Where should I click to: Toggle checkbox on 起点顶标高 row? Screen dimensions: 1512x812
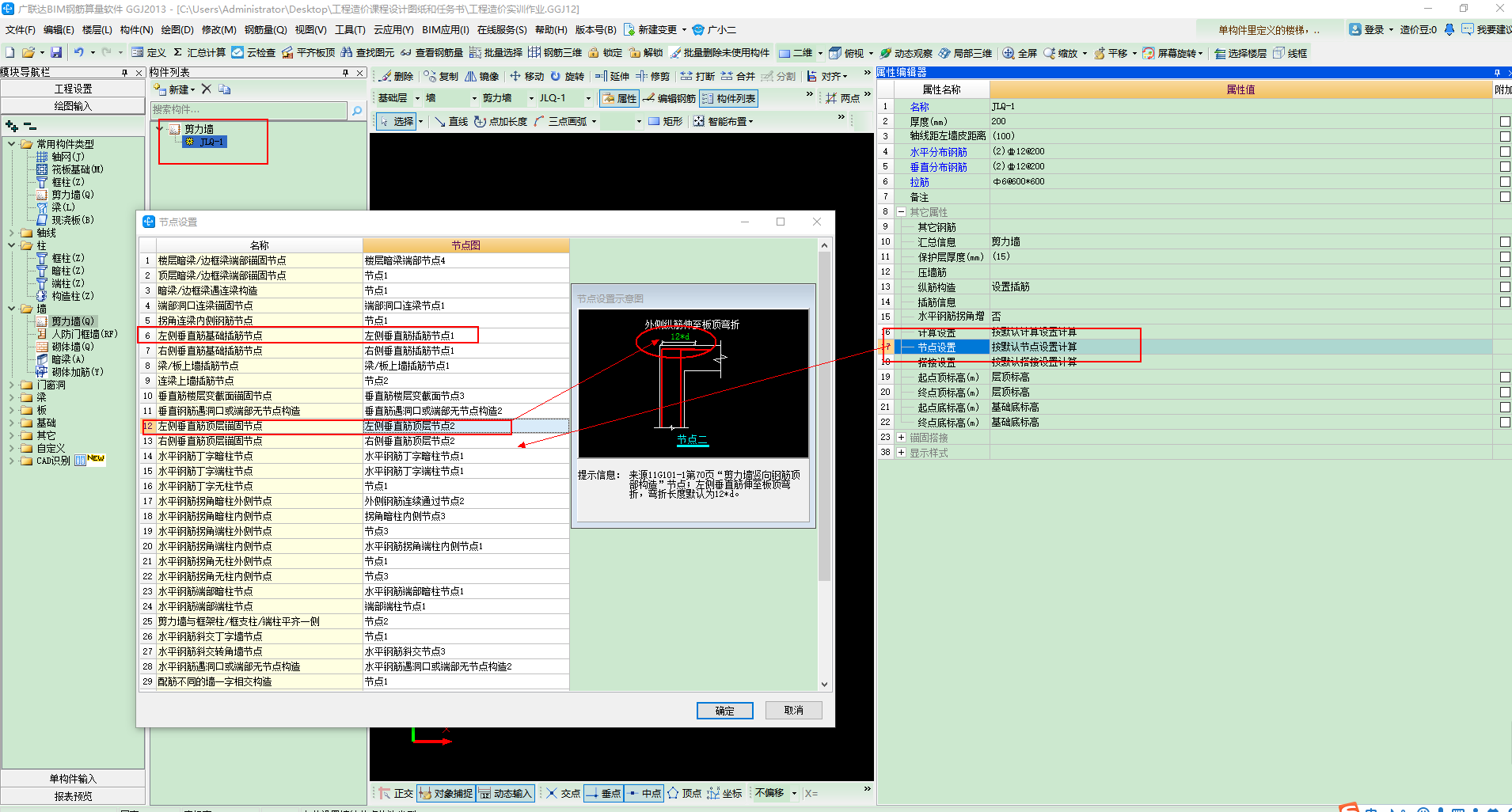pyautogui.click(x=1504, y=377)
